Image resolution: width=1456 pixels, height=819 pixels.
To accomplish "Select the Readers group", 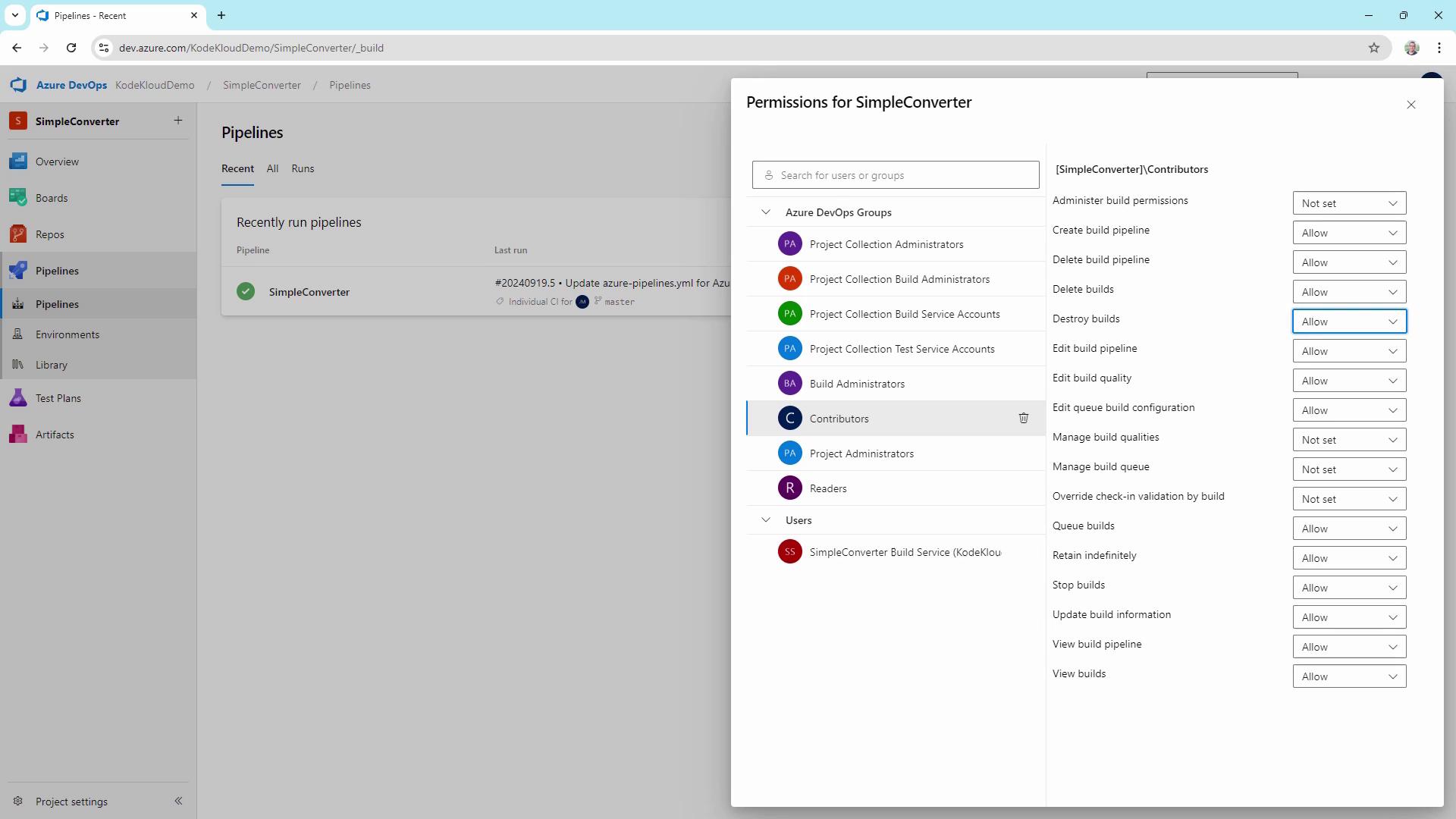I will tap(896, 488).
